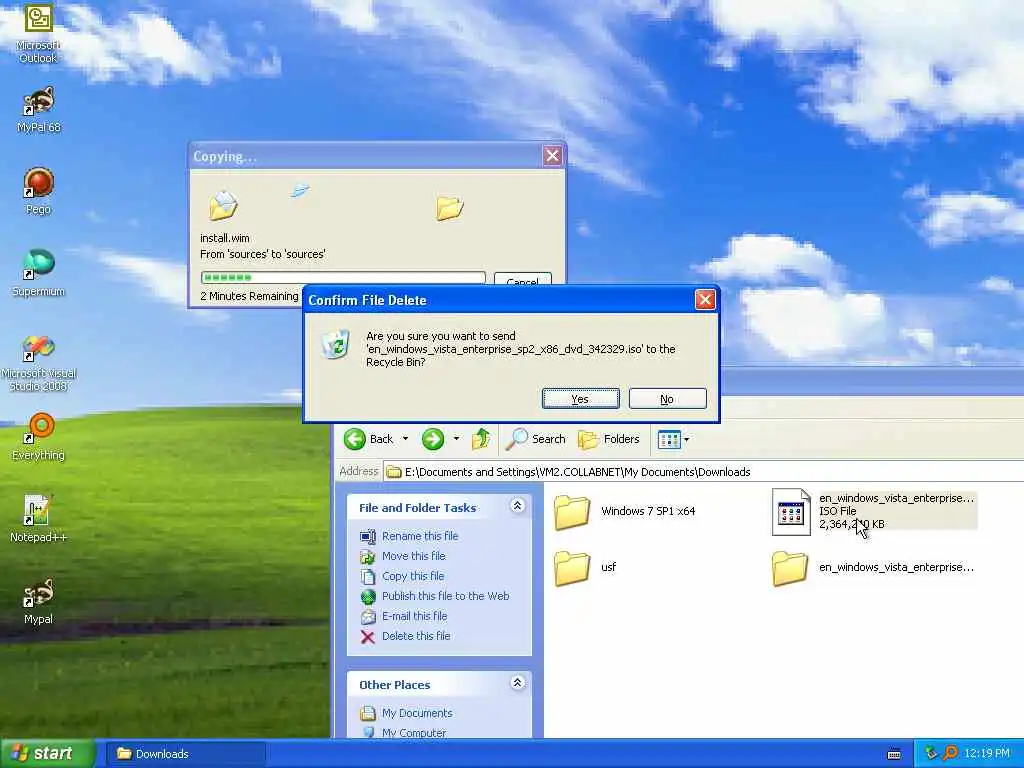
Task: Collapse File and Folder Tasks panel
Action: point(517,506)
